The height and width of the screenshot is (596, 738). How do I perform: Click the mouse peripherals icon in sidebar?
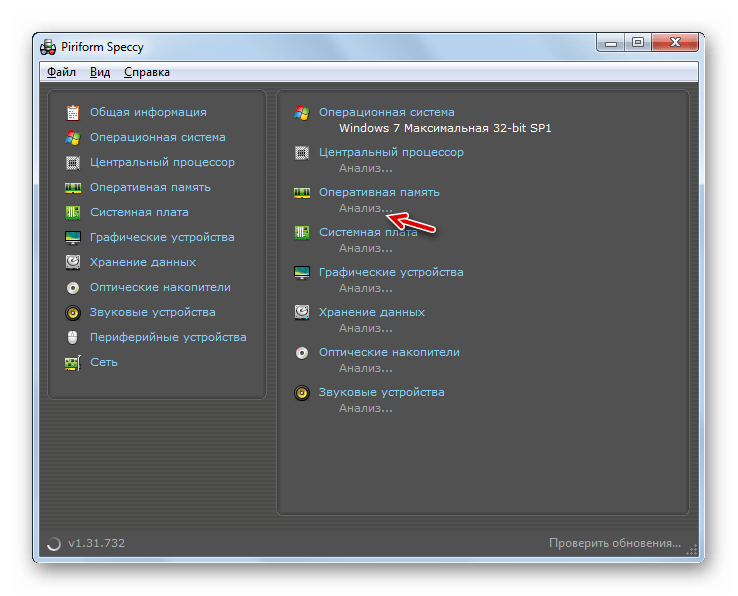[72, 338]
